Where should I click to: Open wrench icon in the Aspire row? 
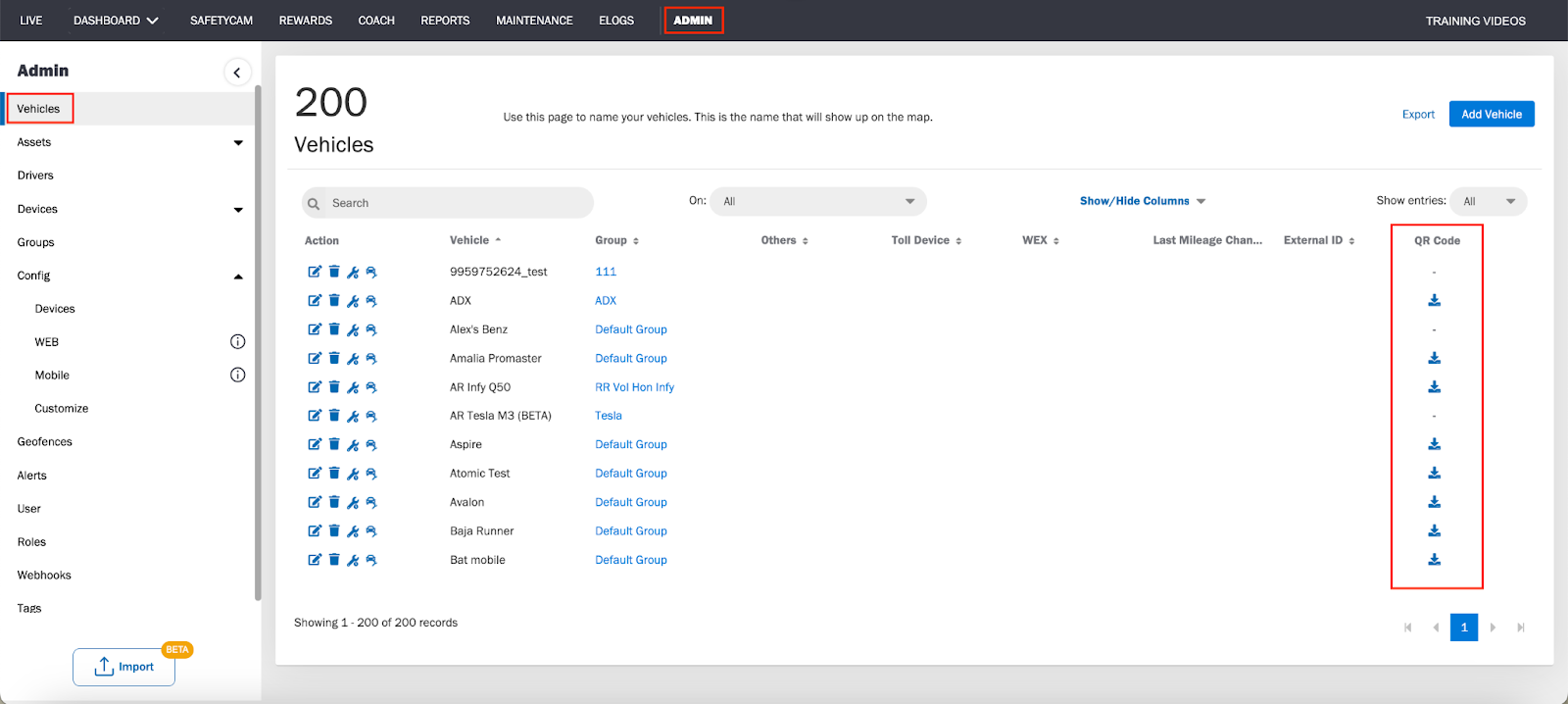pyautogui.click(x=353, y=445)
